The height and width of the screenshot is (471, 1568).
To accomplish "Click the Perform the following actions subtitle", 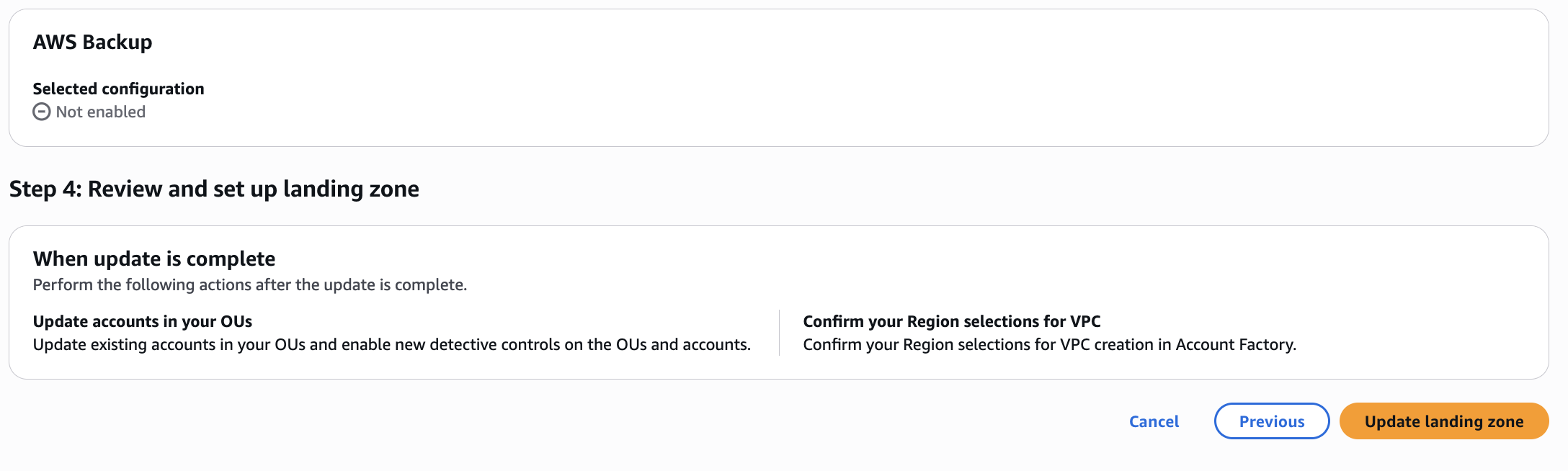I will pos(249,284).
